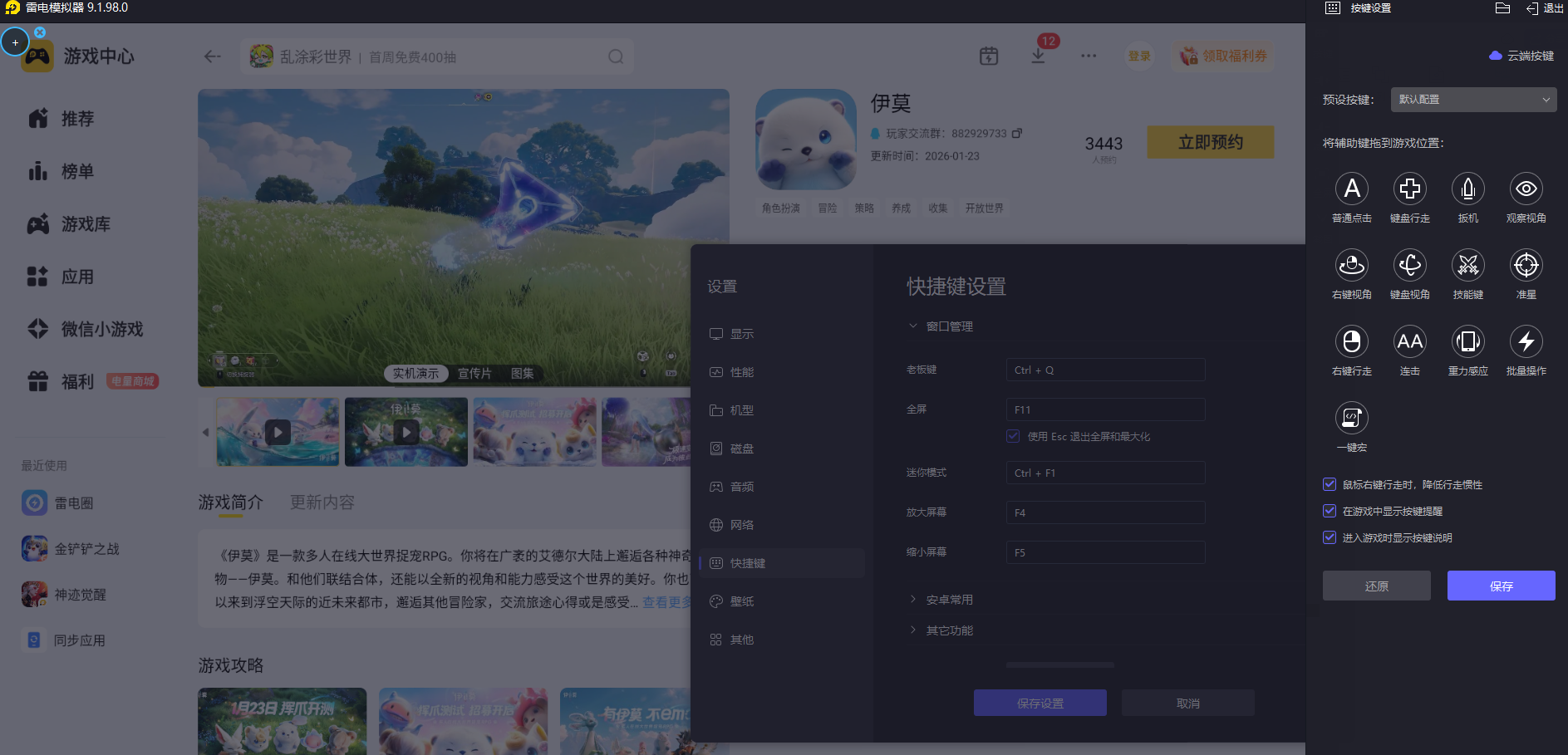Click the 迷你模式 shortcut field
Screen dimensions: 1568x755
(1105, 473)
